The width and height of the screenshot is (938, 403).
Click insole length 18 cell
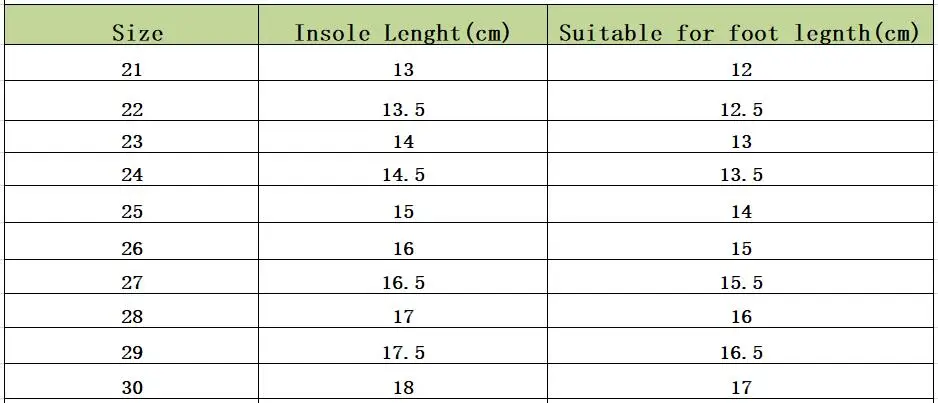pos(403,387)
